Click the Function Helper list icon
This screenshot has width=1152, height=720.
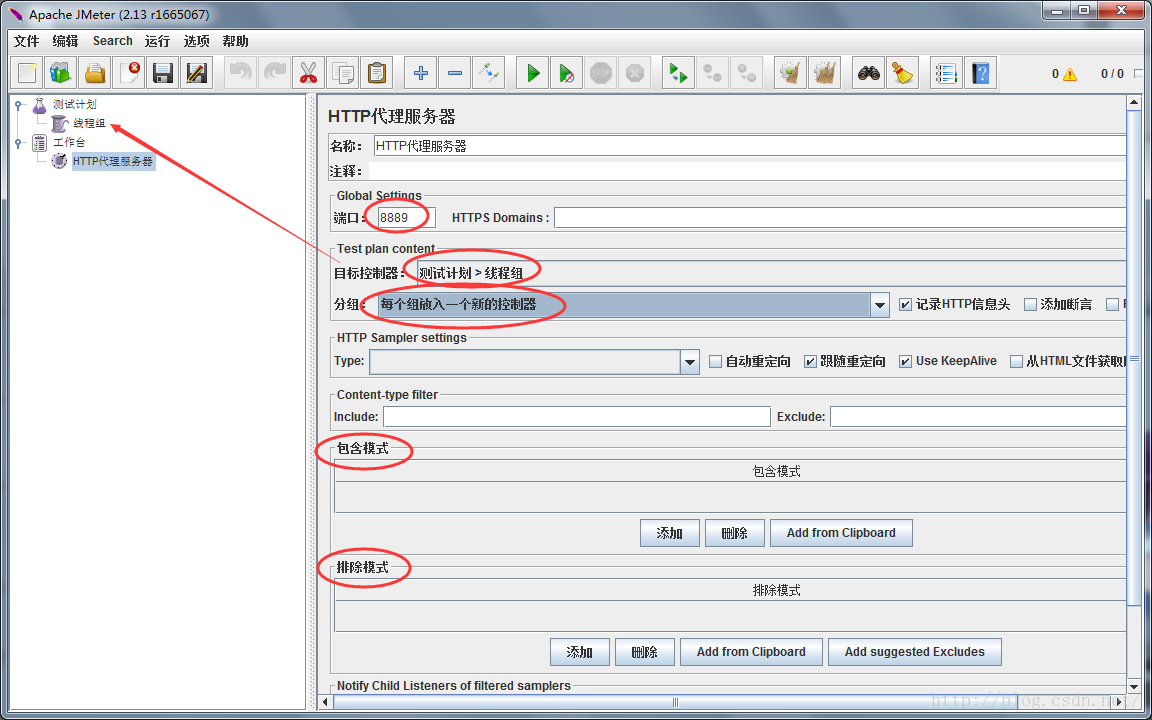[946, 73]
